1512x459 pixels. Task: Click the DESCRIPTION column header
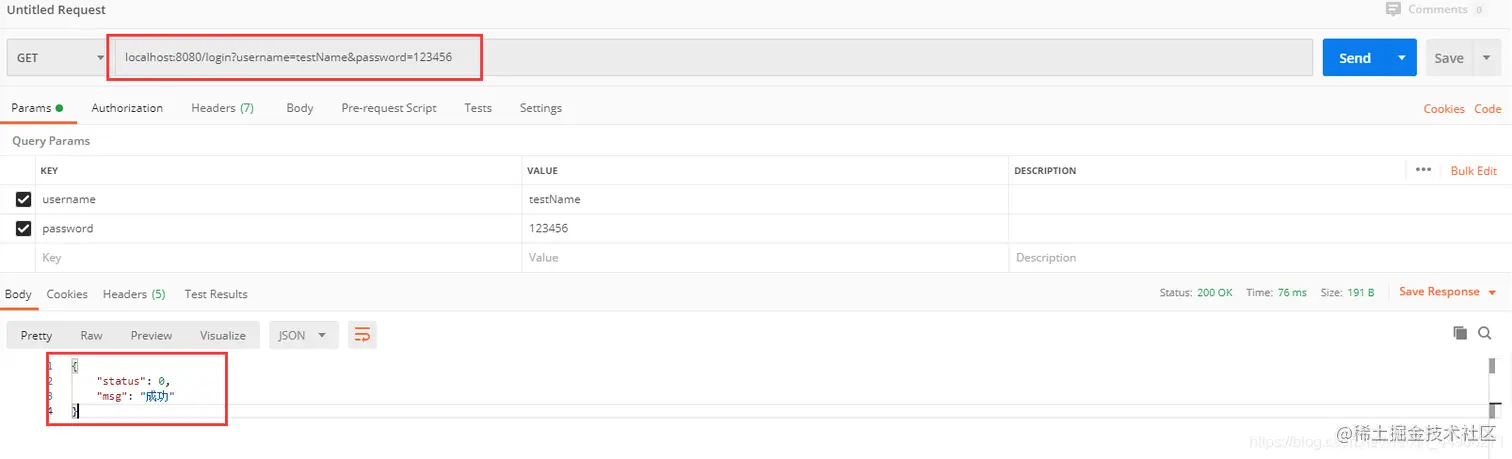[1045, 171]
